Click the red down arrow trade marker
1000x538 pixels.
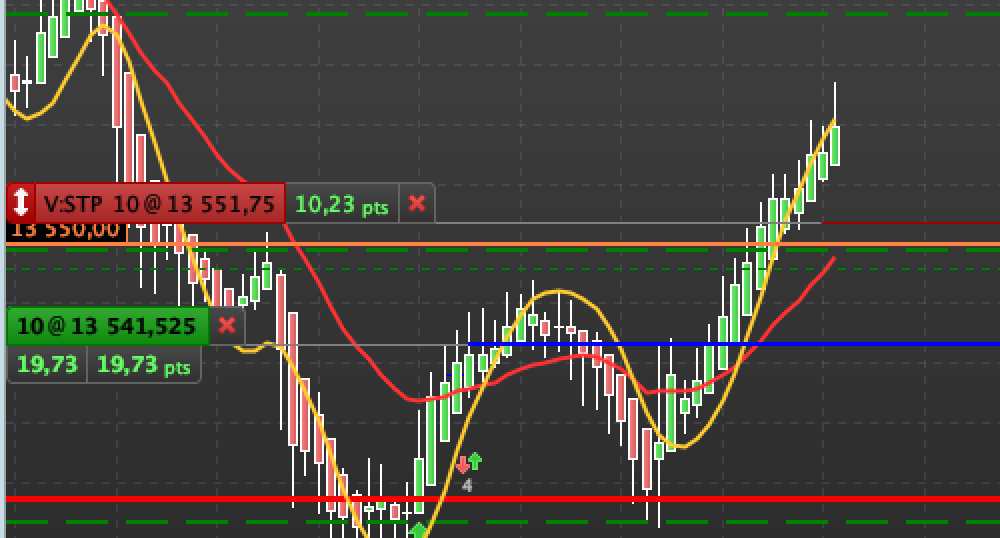[462, 465]
